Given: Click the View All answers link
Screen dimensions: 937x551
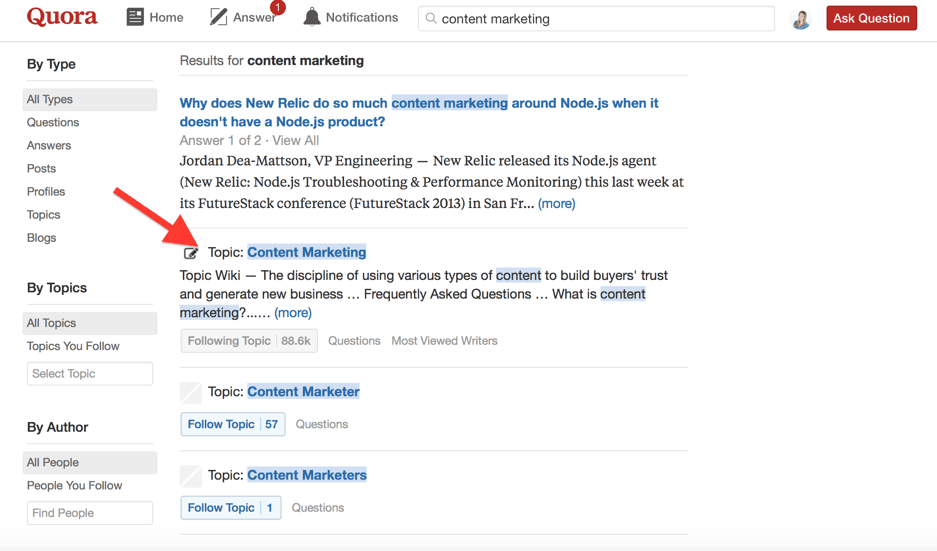Looking at the screenshot, I should (295, 141).
